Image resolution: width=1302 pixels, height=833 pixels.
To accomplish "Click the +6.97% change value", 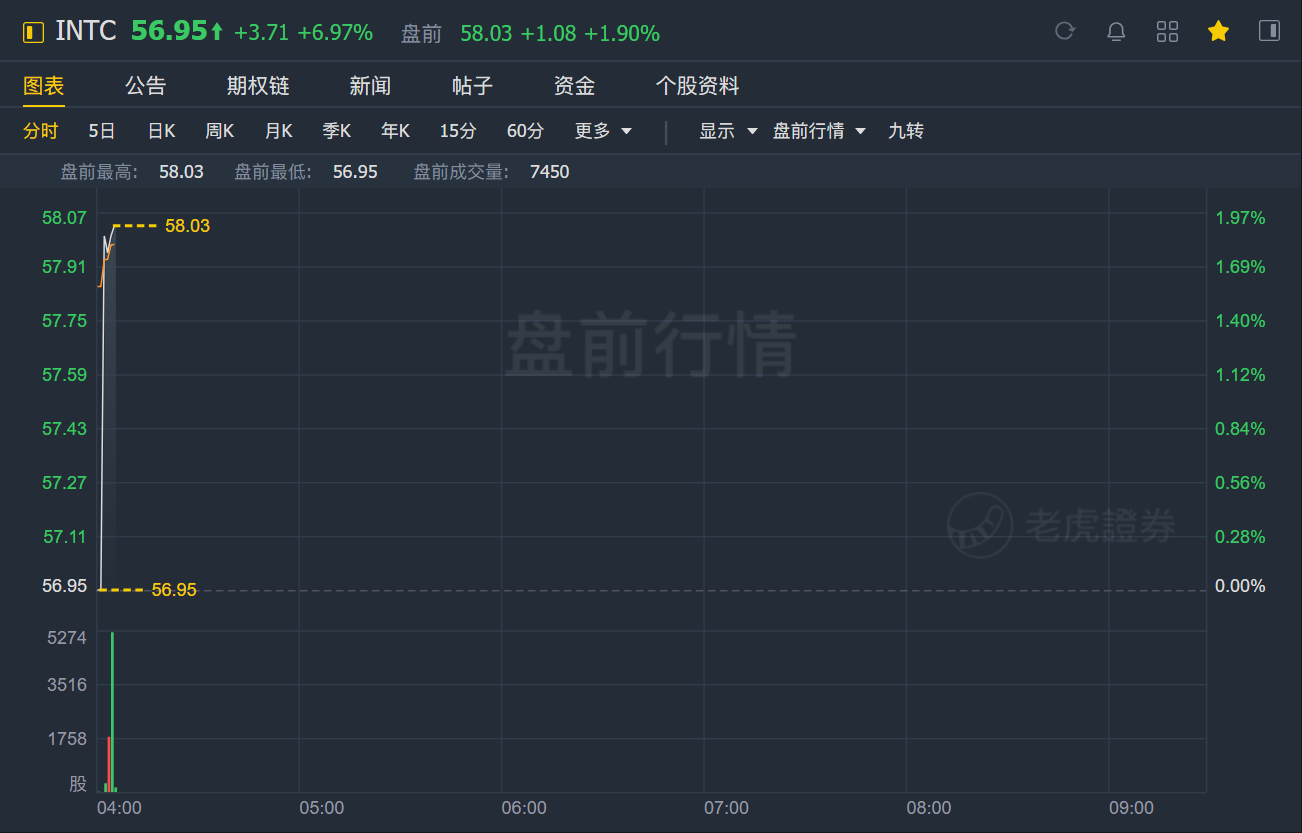I will click(x=335, y=33).
